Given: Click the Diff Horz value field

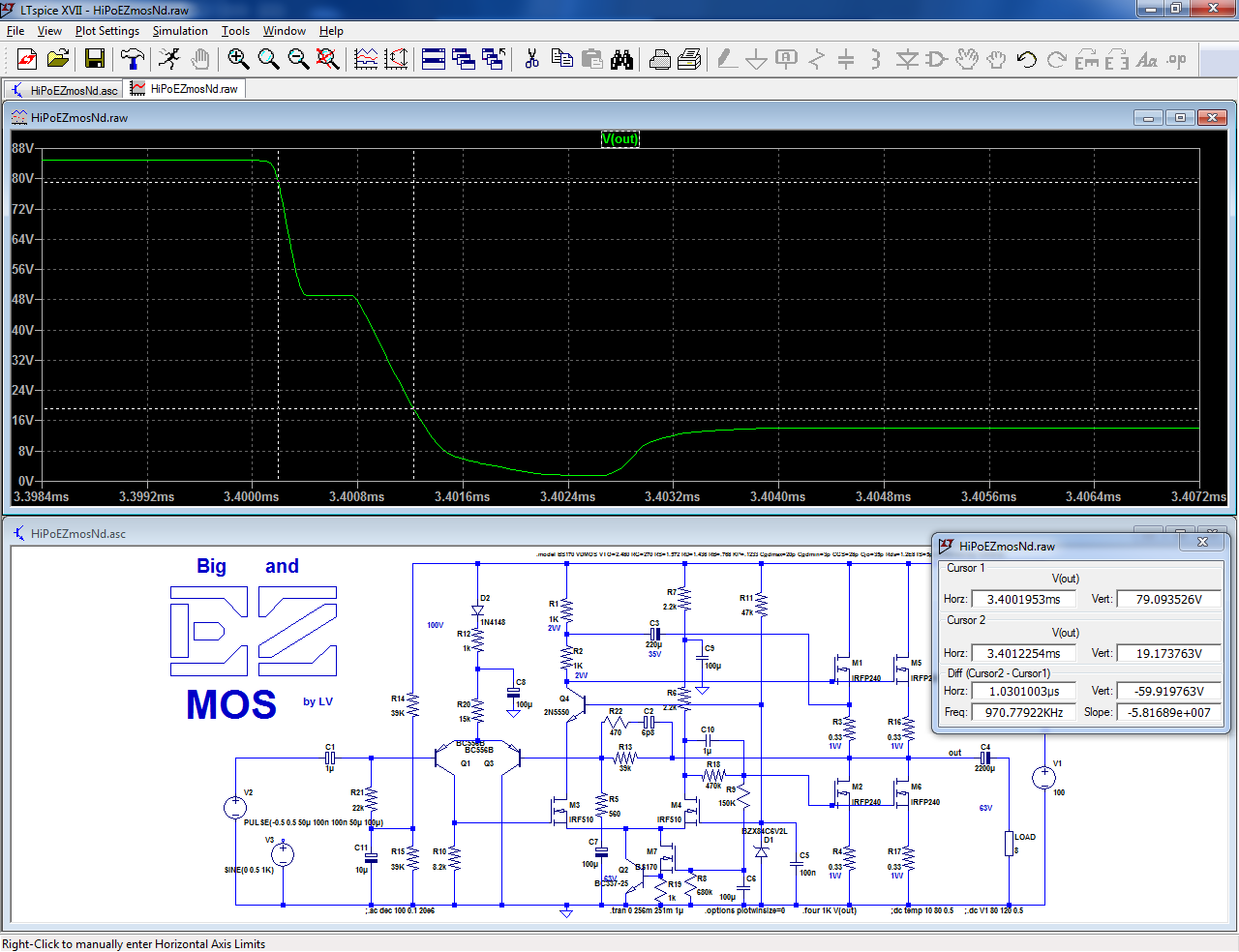Looking at the screenshot, I should pos(1023,692).
